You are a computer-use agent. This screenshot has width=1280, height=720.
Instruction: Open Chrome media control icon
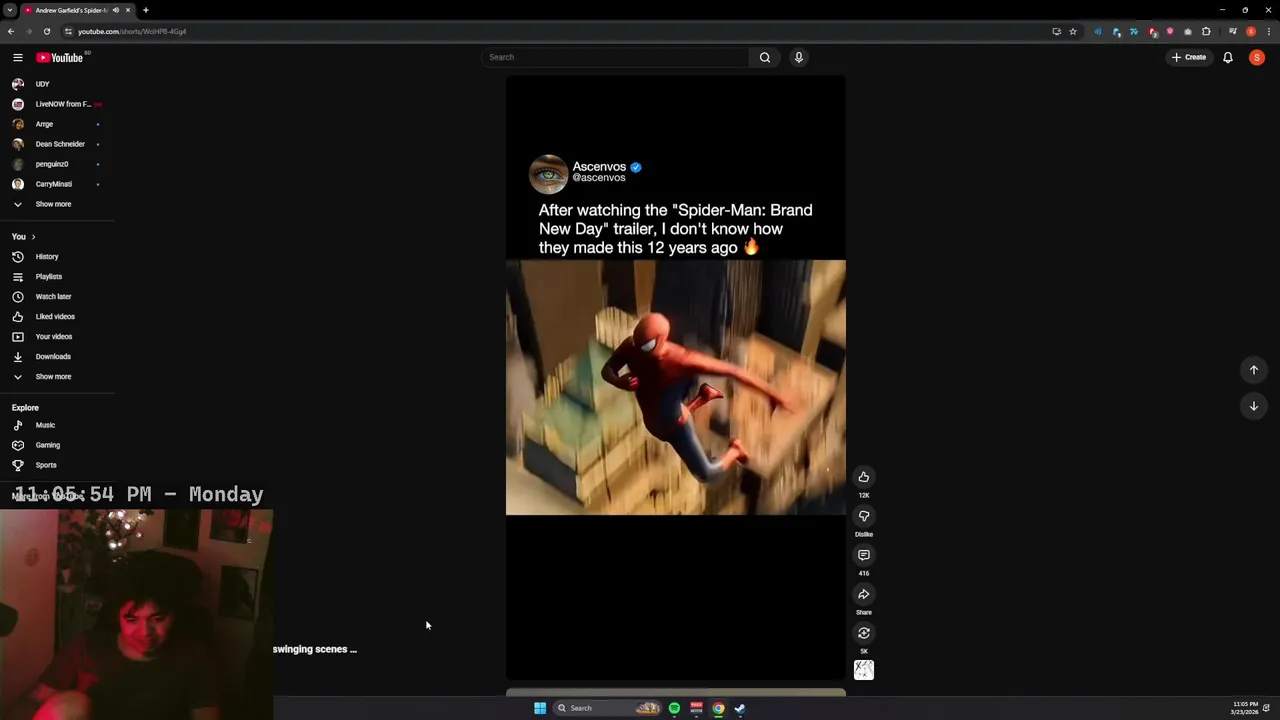pyautogui.click(x=1233, y=31)
